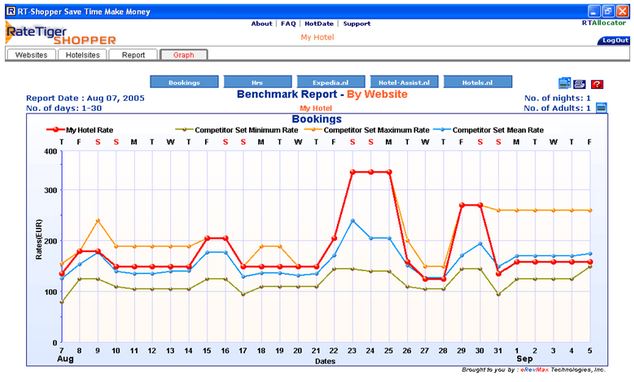Click the Competitor Set Mean Rate legend entry
634x382 pixels.
click(x=489, y=130)
